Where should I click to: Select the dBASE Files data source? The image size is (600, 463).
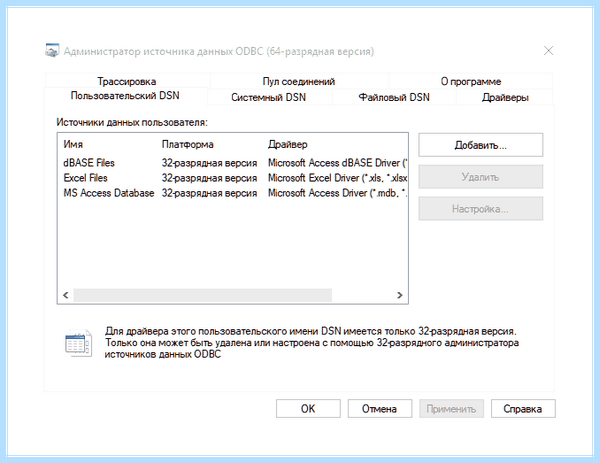point(233,163)
